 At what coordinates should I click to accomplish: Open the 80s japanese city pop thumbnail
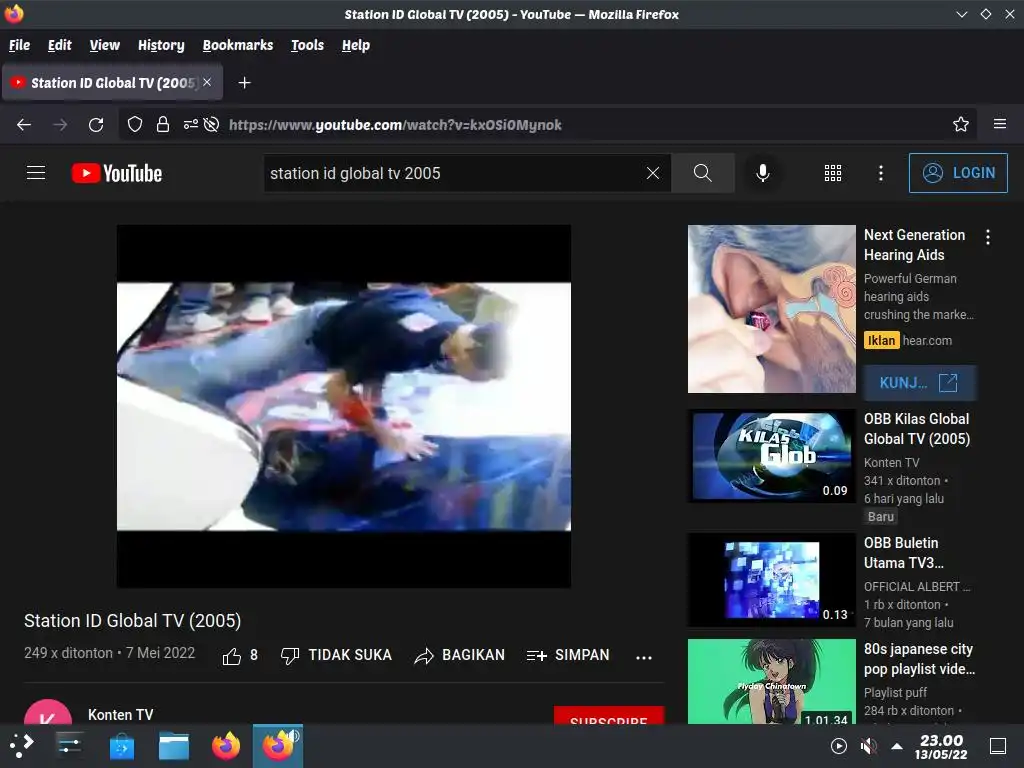coord(771,681)
